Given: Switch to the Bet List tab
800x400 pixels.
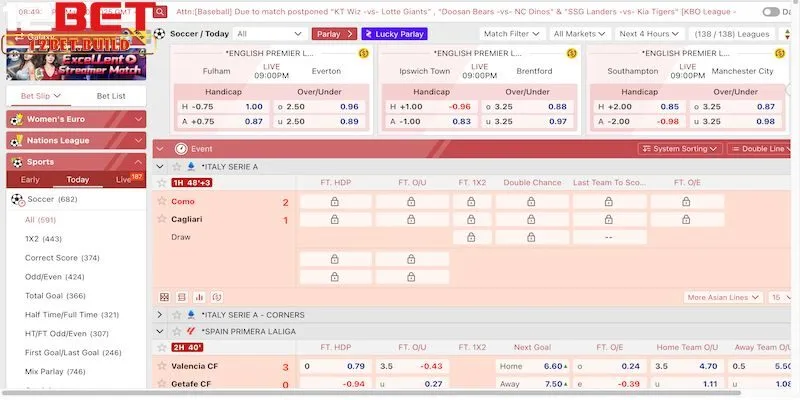Looking at the screenshot, I should 110,96.
